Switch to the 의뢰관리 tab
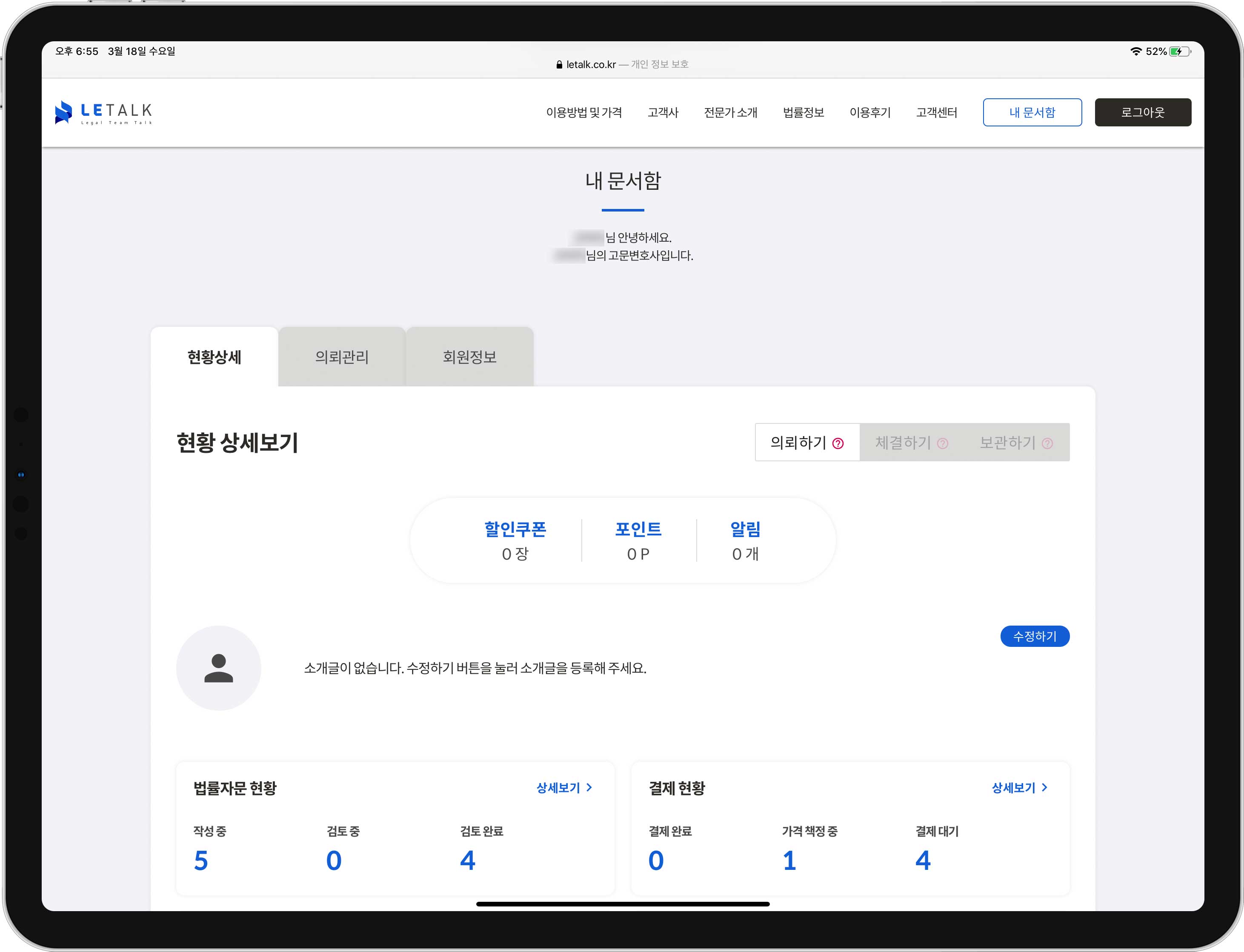The height and width of the screenshot is (952, 1244). click(342, 357)
